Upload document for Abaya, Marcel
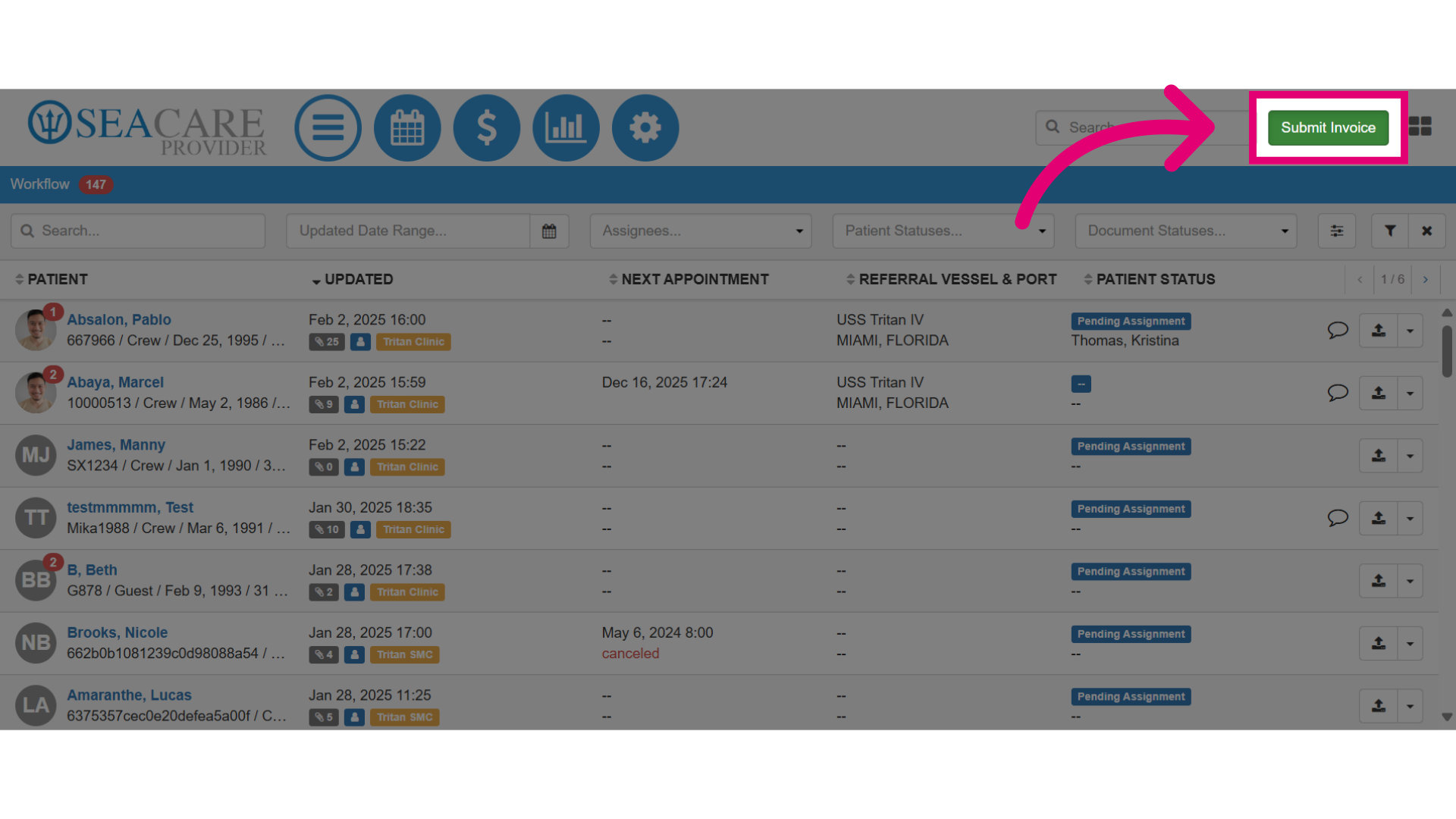 (x=1379, y=393)
